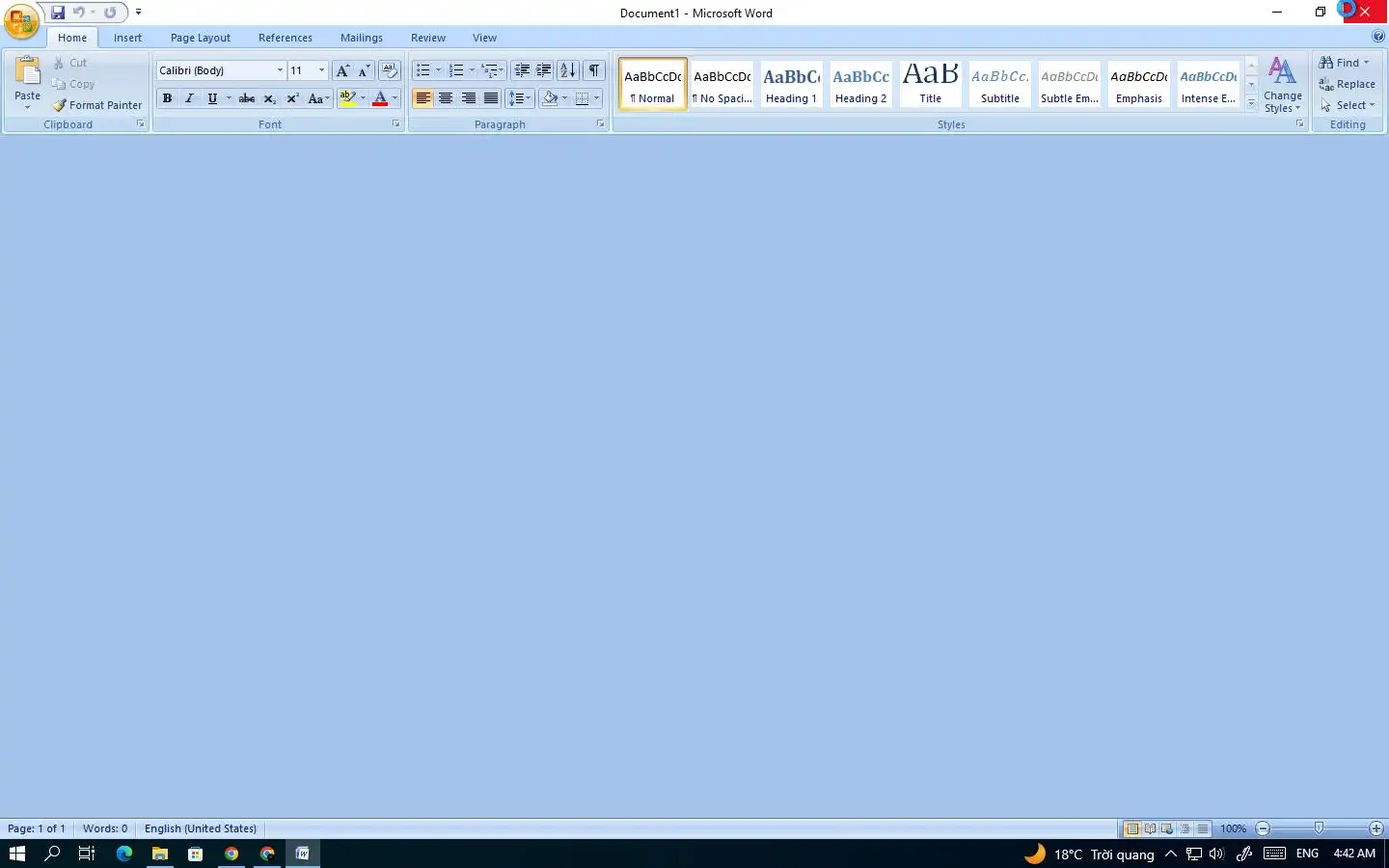Viewport: 1389px width, 868px height.
Task: Open the Page Layout tab
Action: point(201,38)
